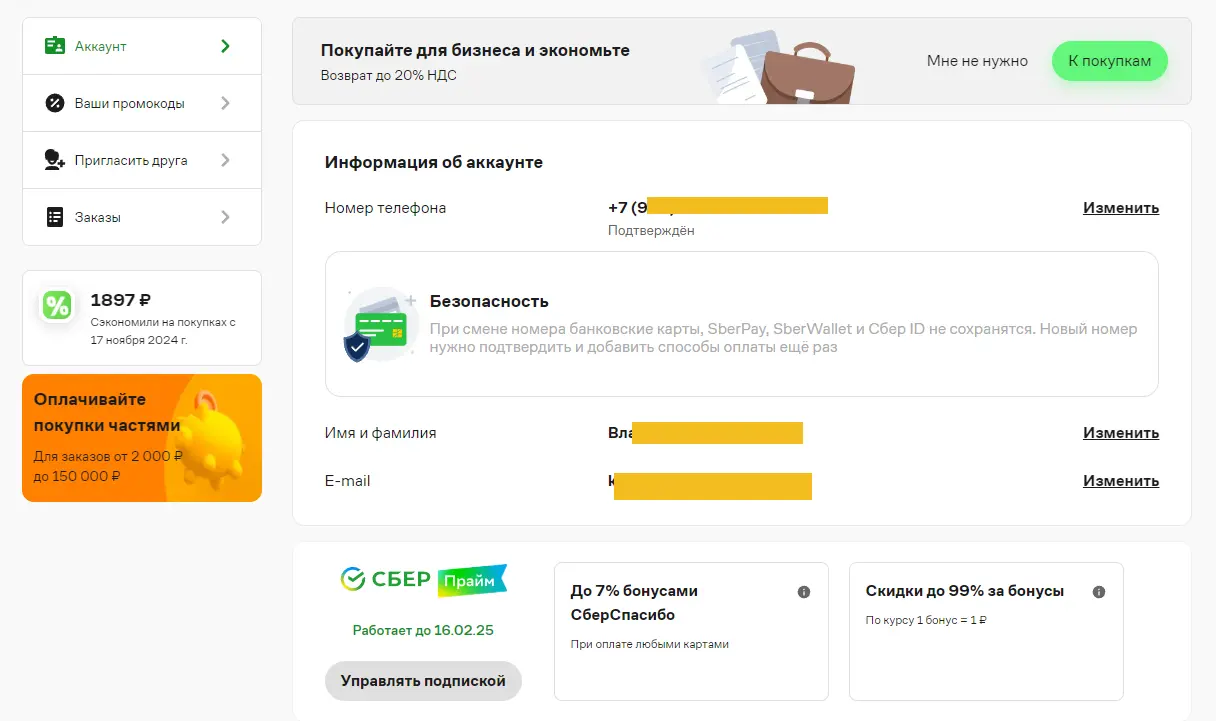Expand chevron next to Аккаунт
The height and width of the screenshot is (721, 1216).
tap(225, 46)
